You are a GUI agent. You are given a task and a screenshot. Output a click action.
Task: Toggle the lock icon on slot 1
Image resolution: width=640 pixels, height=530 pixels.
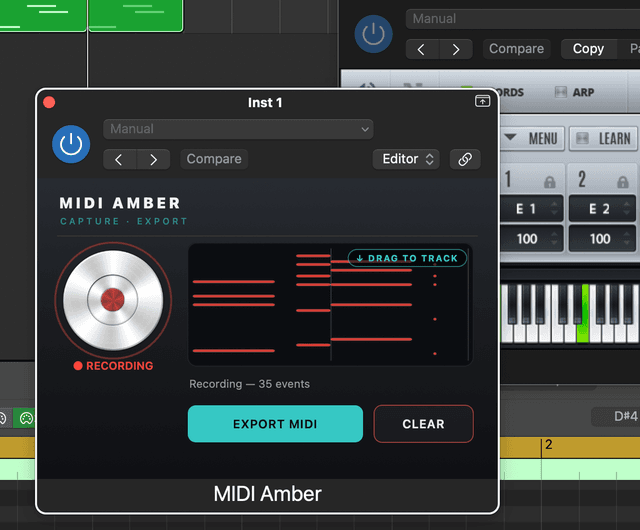(550, 182)
